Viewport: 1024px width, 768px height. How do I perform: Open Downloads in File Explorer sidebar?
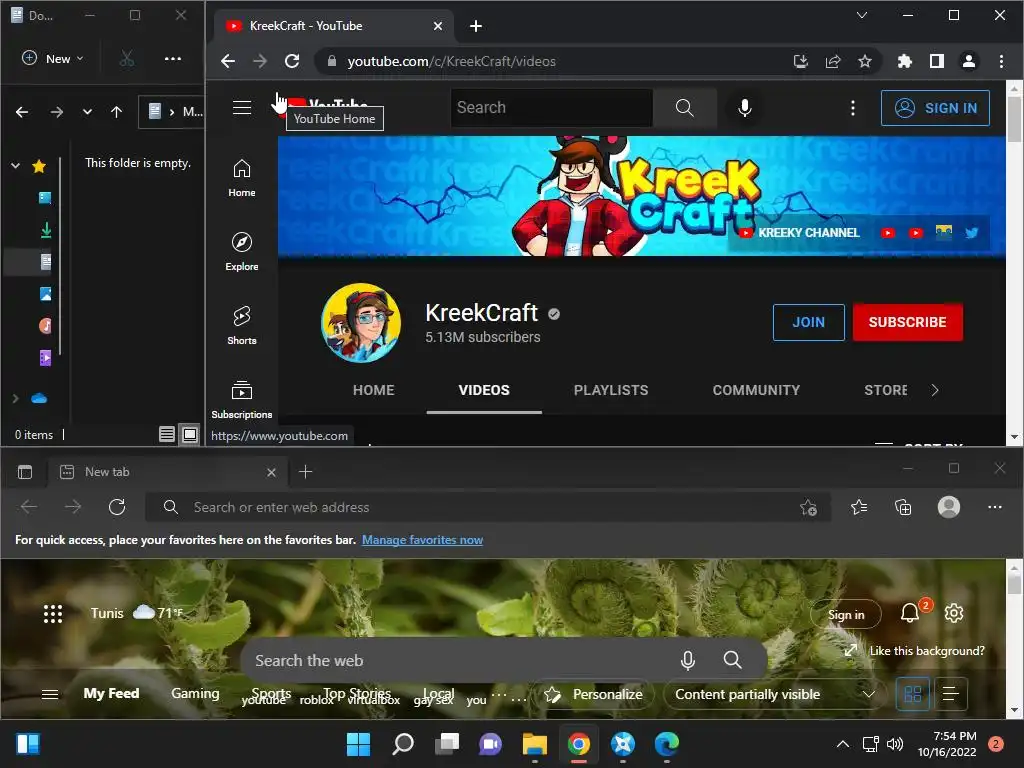(x=45, y=230)
